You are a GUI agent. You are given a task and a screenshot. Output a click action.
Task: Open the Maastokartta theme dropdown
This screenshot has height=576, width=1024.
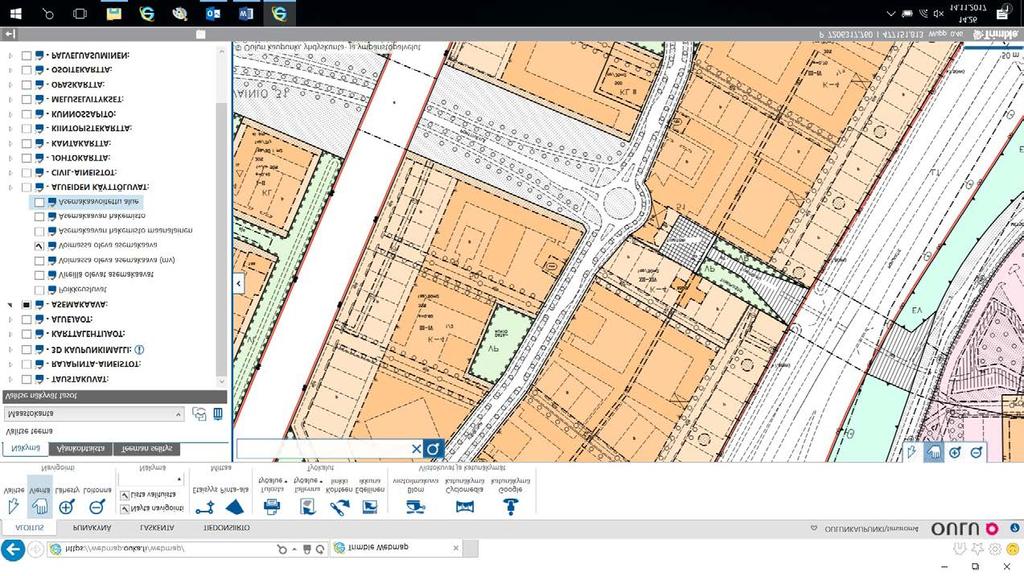[x=95, y=414]
